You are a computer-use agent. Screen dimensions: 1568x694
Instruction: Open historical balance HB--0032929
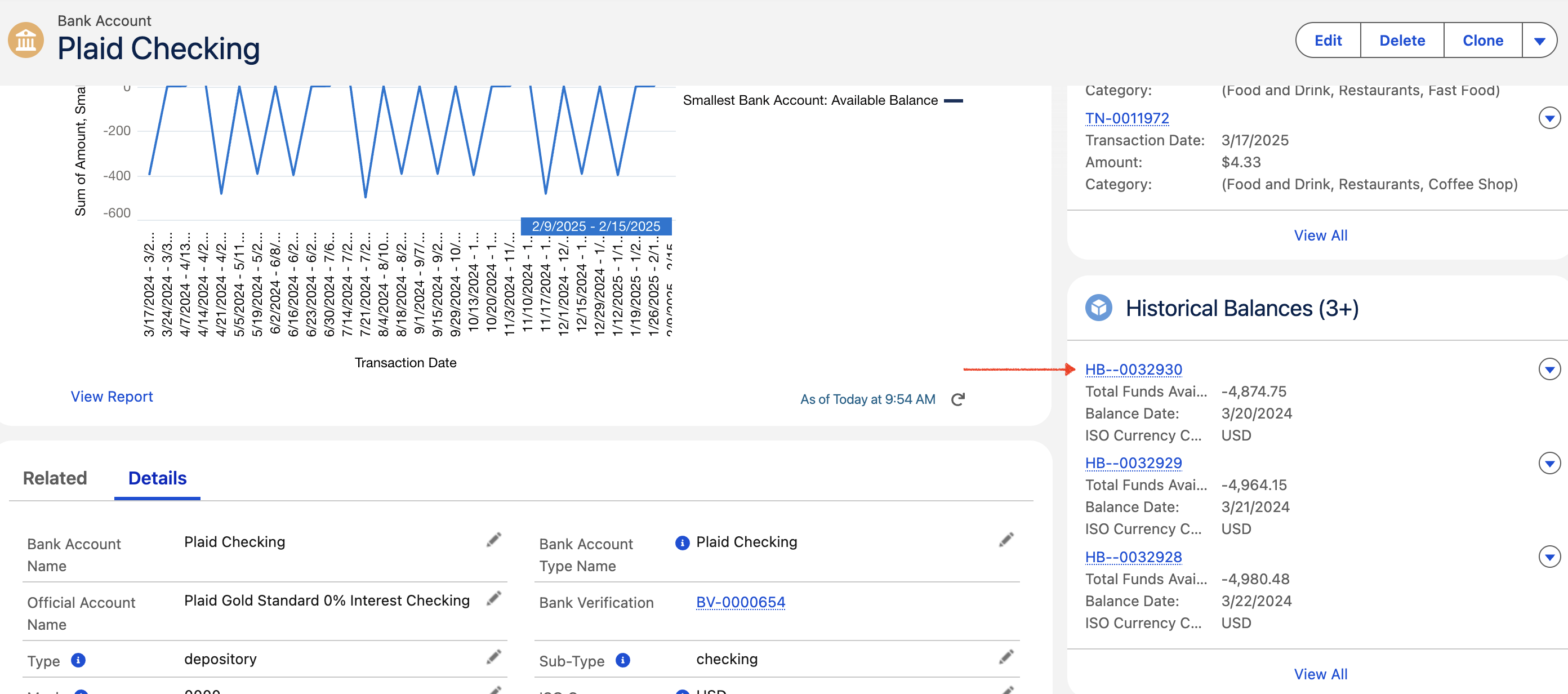[x=1133, y=463]
